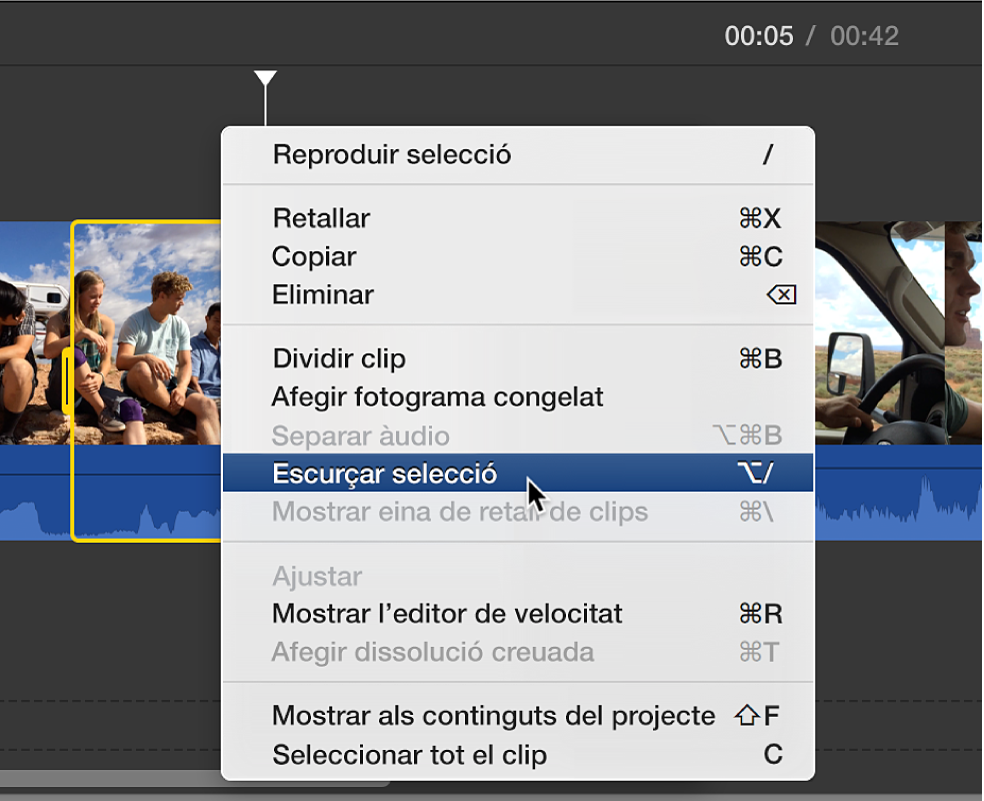Choose Seleccionar tot el clip
984x801 pixels.
[409, 755]
